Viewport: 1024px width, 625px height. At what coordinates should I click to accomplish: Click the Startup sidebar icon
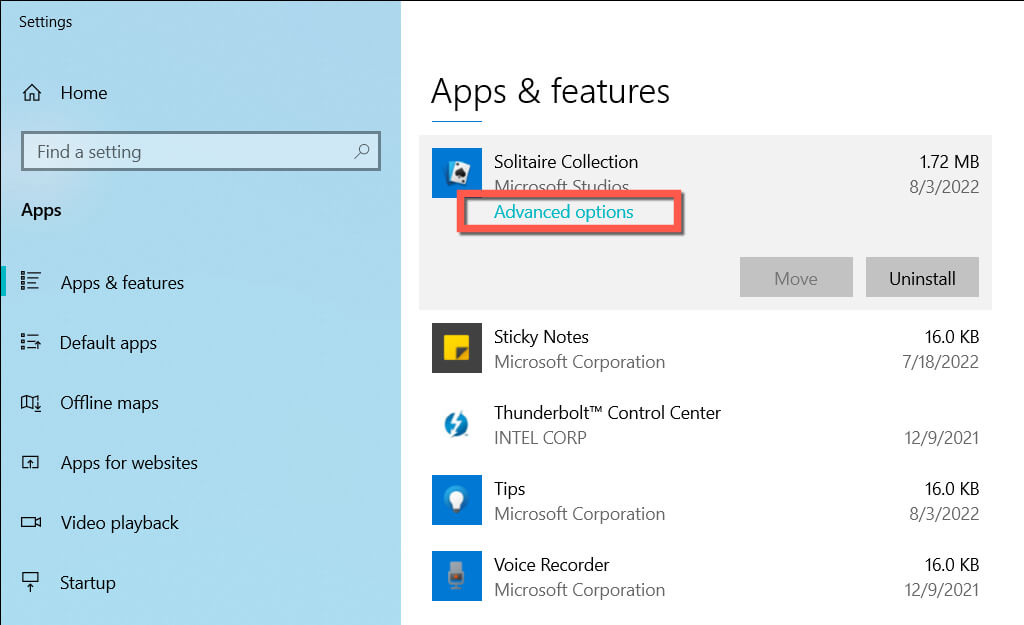pyautogui.click(x=31, y=582)
